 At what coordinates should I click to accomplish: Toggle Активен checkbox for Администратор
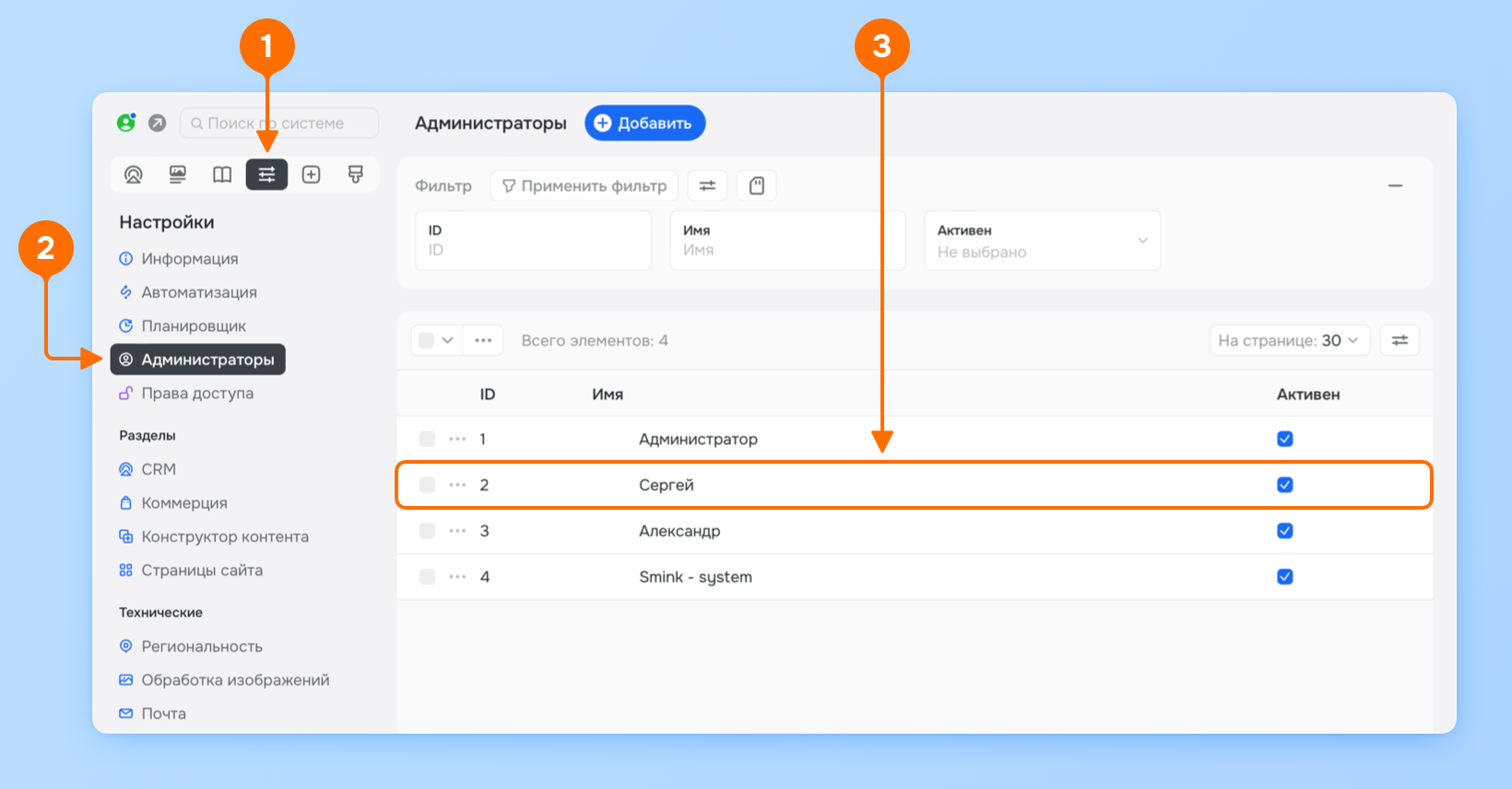[1285, 439]
